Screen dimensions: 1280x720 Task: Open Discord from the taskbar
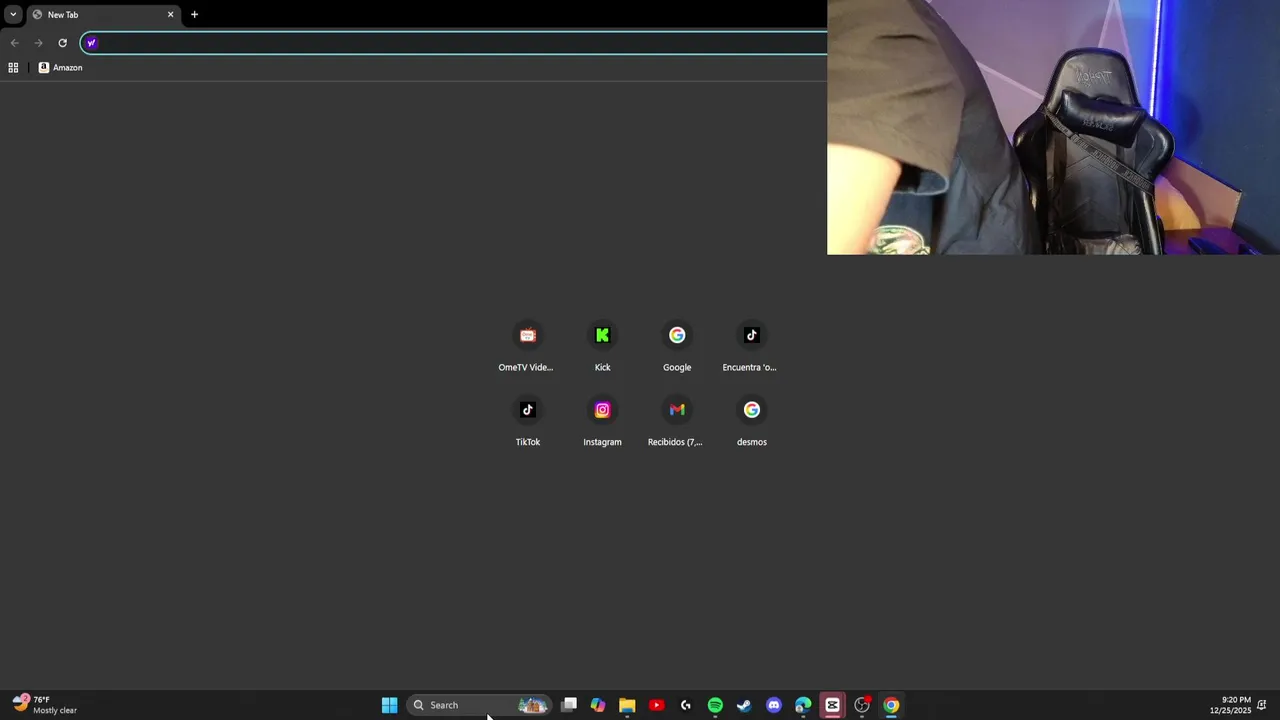(773, 705)
